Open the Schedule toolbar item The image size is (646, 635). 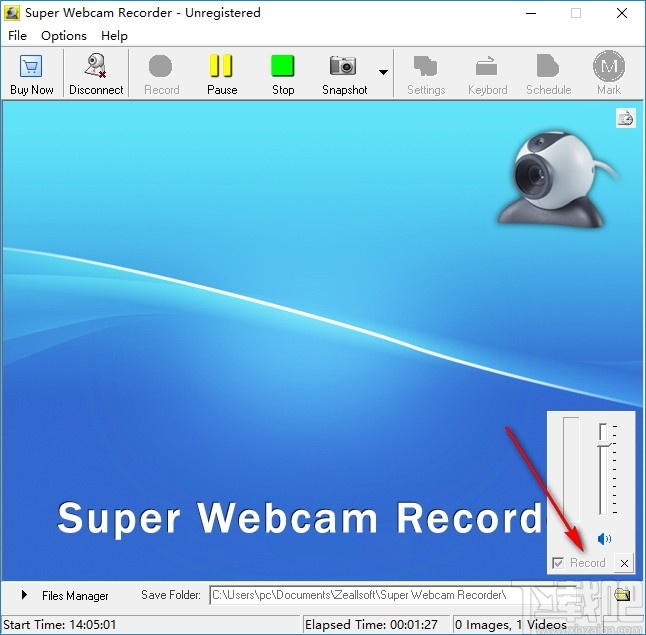click(x=548, y=74)
